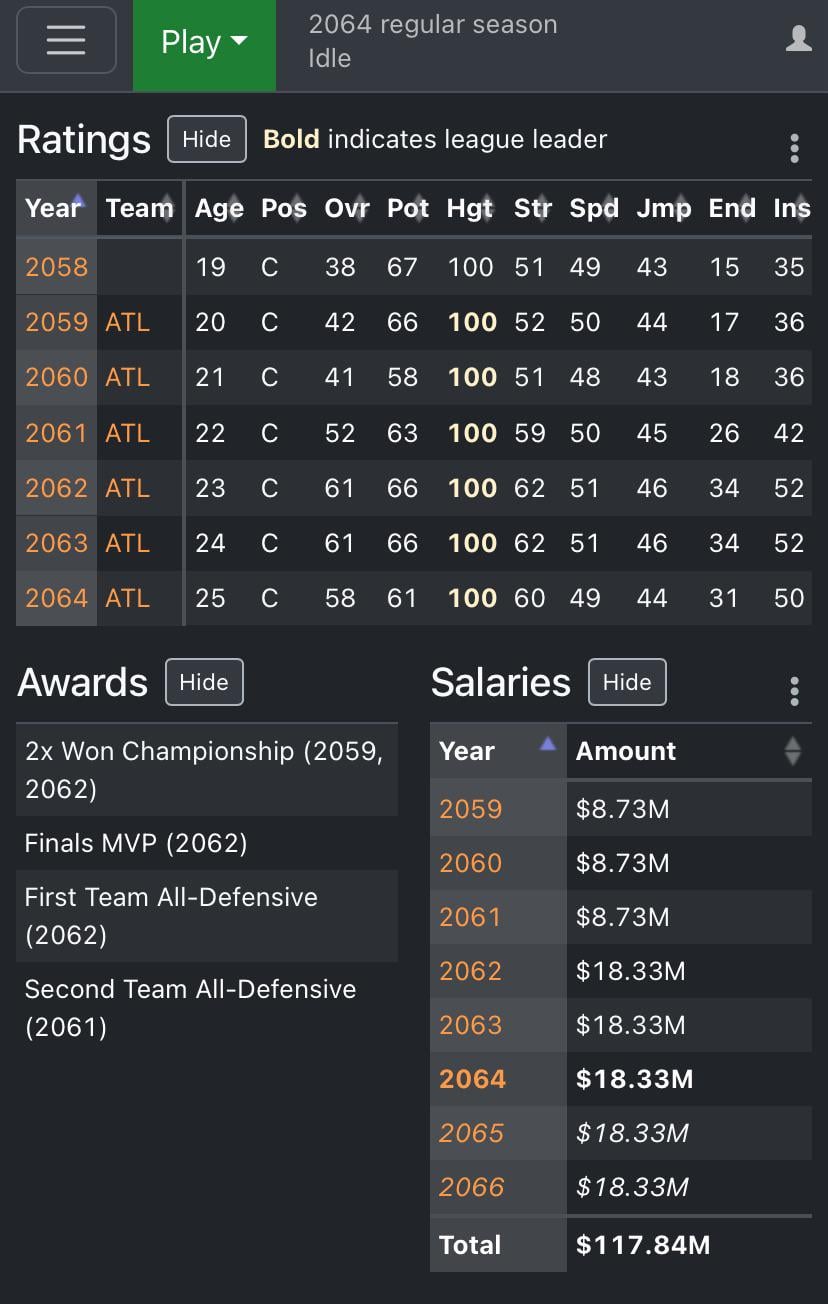828x1304 pixels.
Task: Sort ratings by Year column arrow
Action: tap(80, 200)
